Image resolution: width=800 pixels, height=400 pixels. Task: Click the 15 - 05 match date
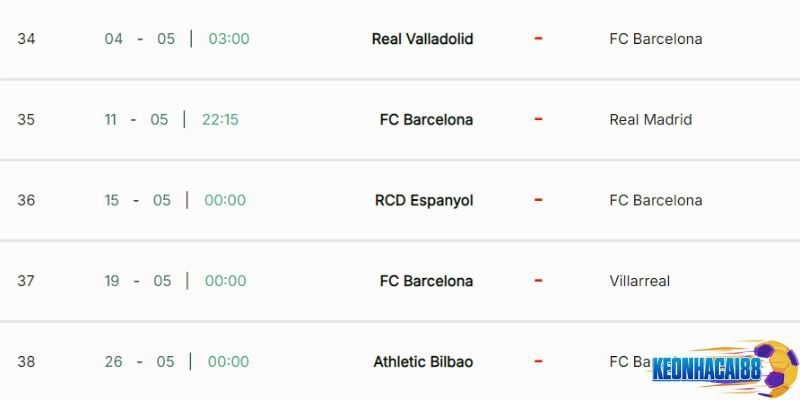(138, 200)
